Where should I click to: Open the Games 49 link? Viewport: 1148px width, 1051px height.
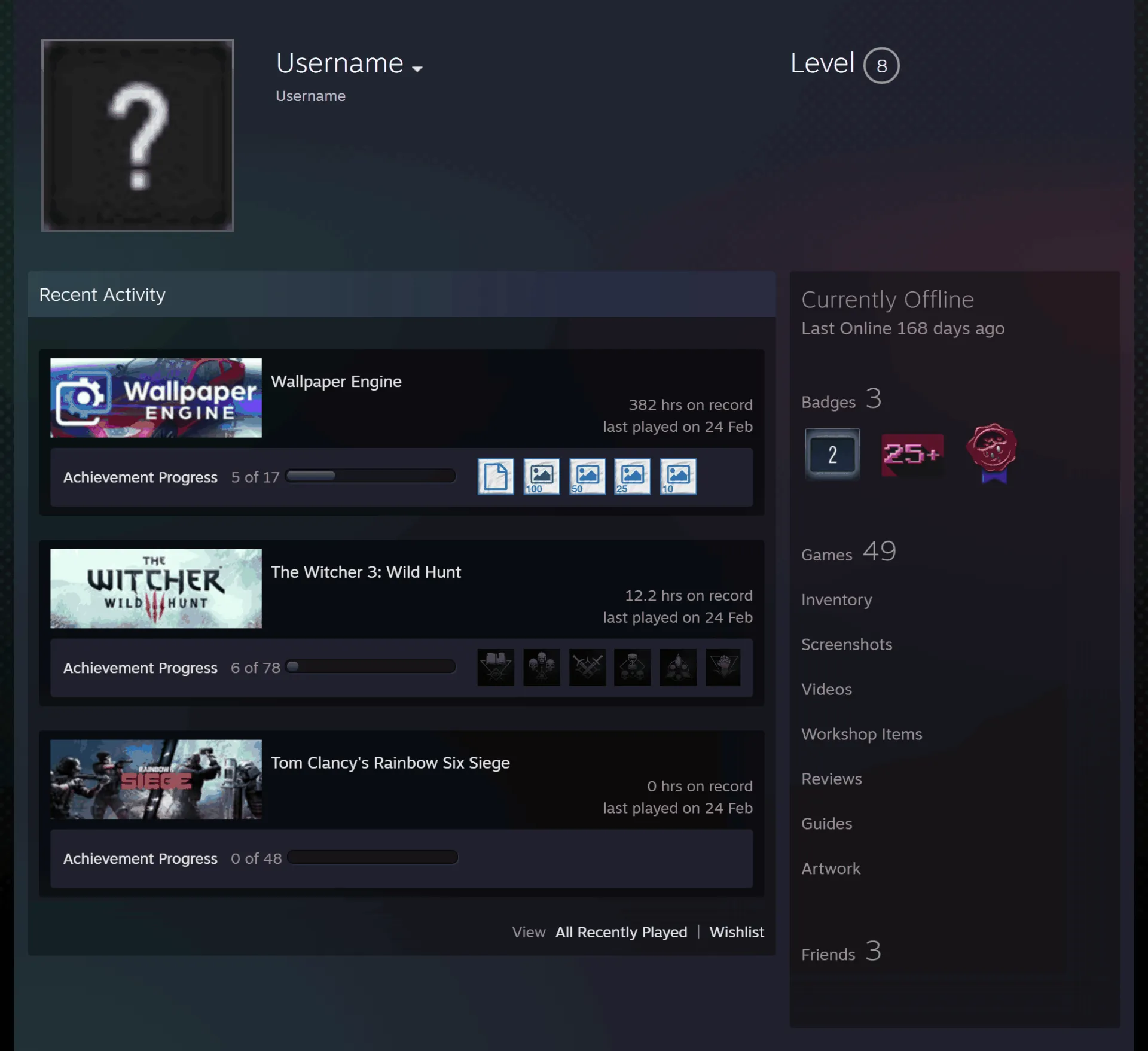(x=848, y=552)
